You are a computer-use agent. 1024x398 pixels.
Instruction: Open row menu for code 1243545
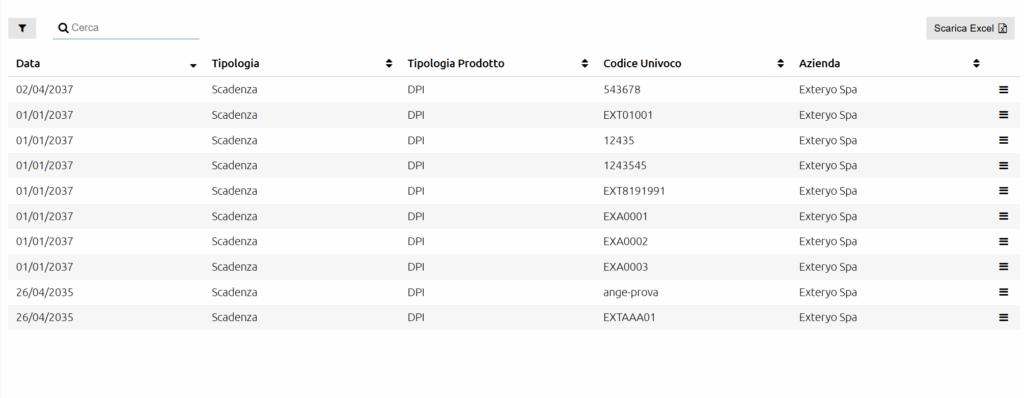pos(1003,165)
